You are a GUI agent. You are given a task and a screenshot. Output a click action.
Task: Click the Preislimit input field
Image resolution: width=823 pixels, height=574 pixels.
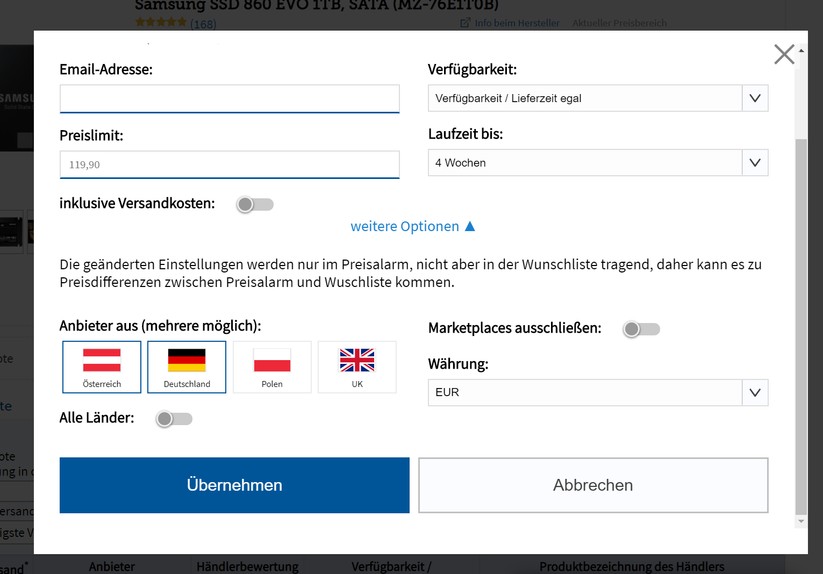tap(229, 165)
